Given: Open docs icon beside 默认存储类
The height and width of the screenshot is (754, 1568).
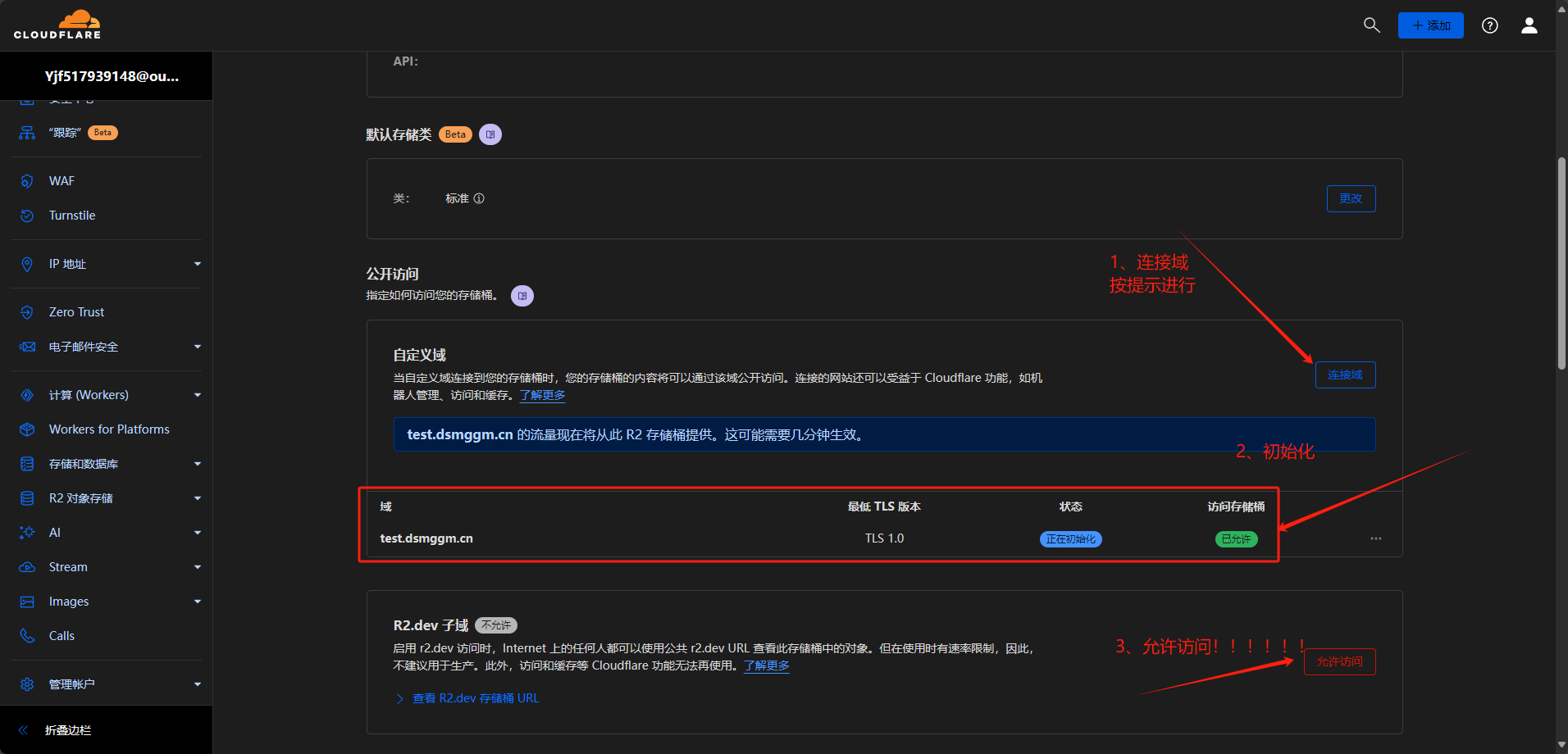Looking at the screenshot, I should click(x=490, y=134).
